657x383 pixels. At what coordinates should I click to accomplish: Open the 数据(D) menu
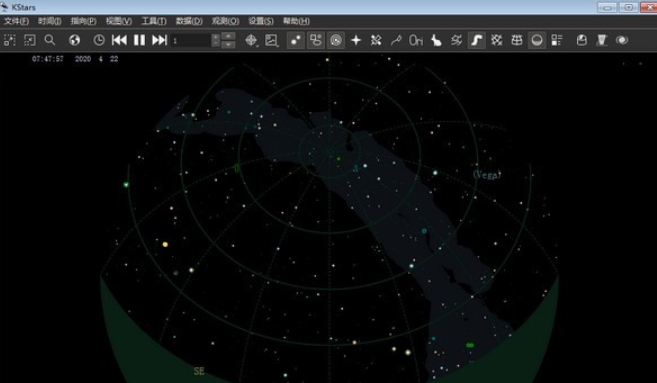tap(189, 21)
